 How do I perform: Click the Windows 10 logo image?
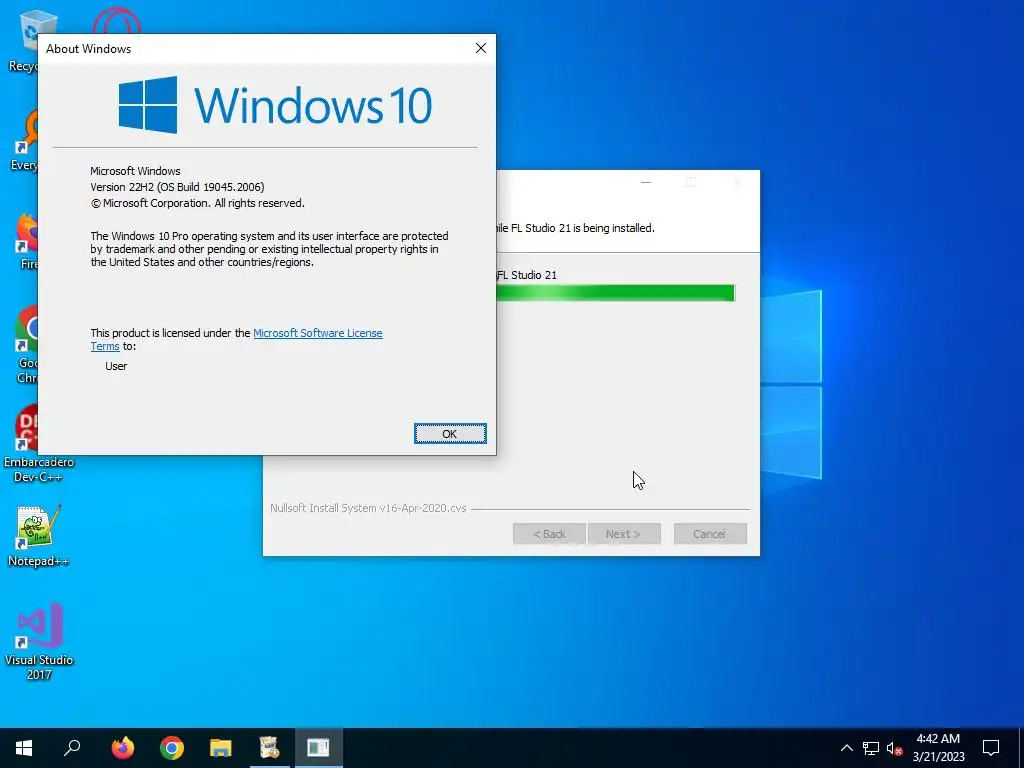[275, 104]
